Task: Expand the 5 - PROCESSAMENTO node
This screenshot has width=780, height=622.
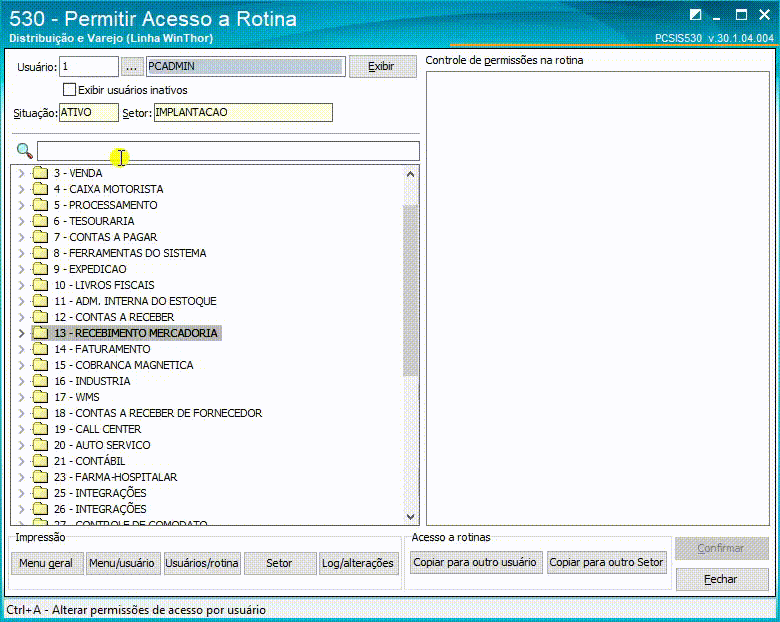Action: (21, 205)
